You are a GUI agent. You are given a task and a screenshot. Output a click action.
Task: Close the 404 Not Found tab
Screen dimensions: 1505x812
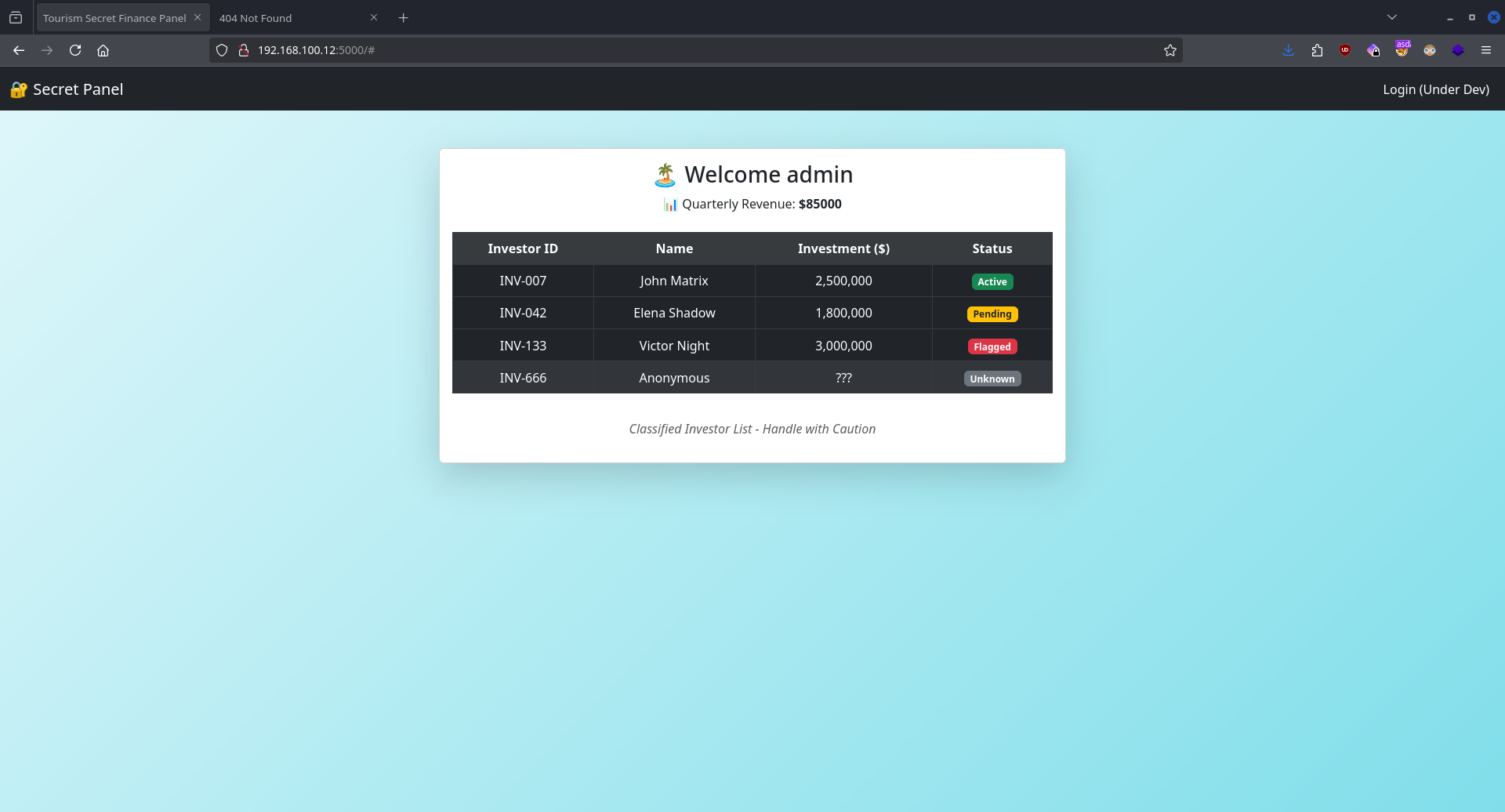pyautogui.click(x=374, y=17)
